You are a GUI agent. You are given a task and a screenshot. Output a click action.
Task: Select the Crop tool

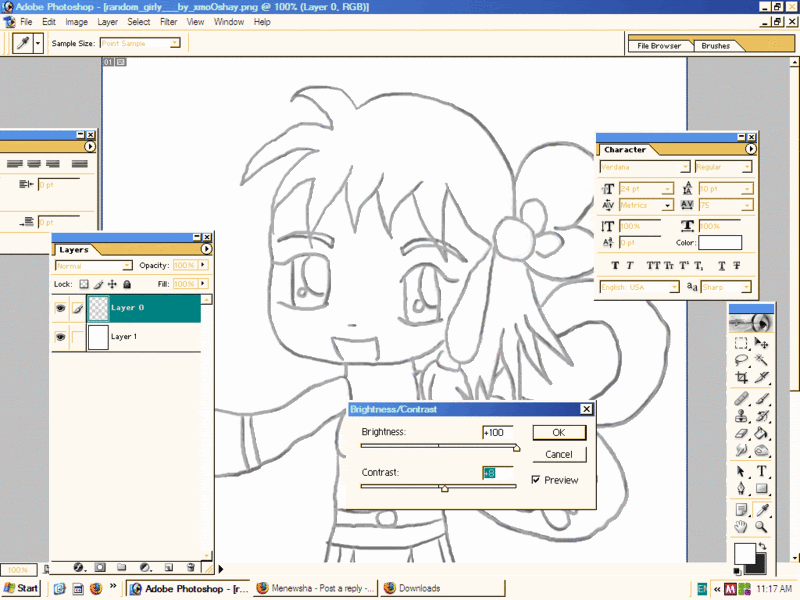(741, 378)
